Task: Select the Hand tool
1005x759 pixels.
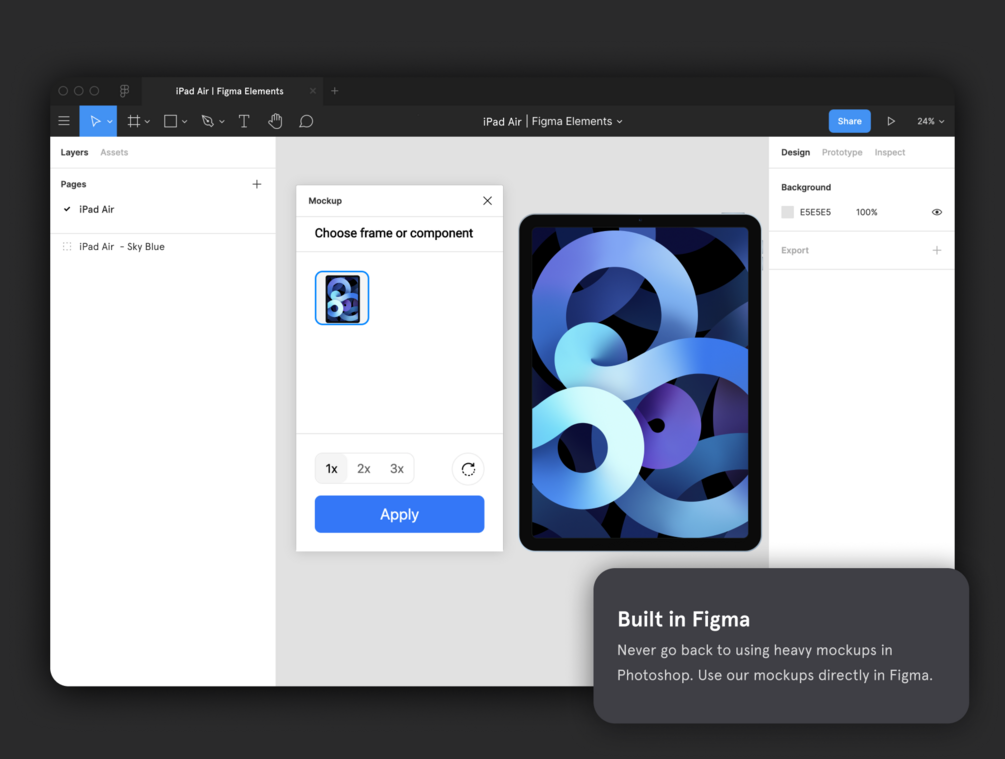Action: coord(275,121)
